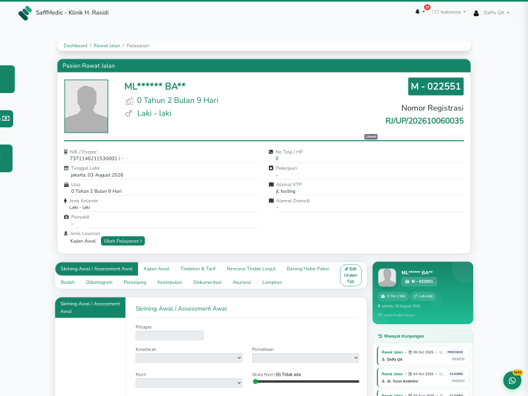
Task: Open the Daffa QA user menu
Action: (496, 13)
